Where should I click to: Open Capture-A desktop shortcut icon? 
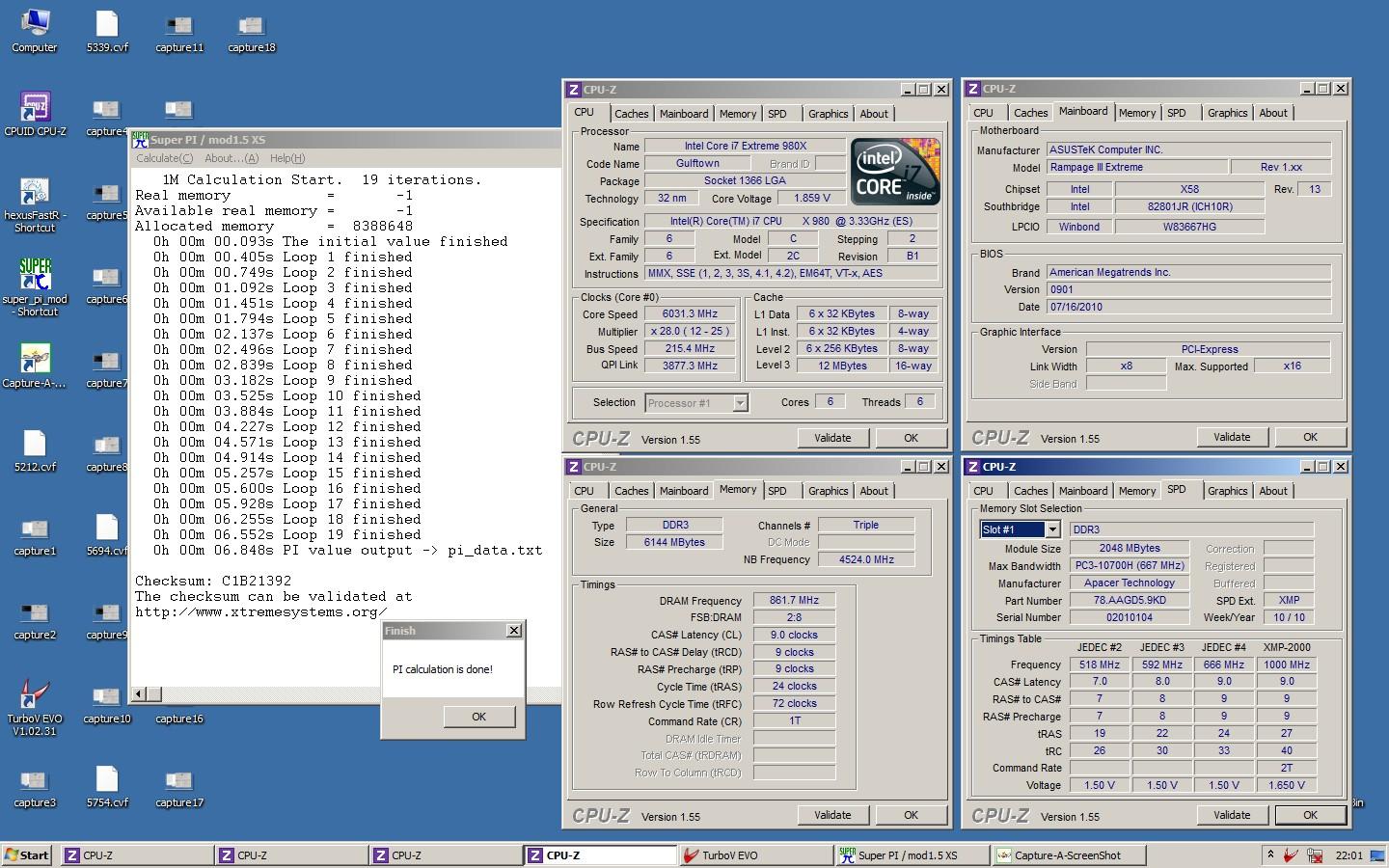click(x=35, y=366)
